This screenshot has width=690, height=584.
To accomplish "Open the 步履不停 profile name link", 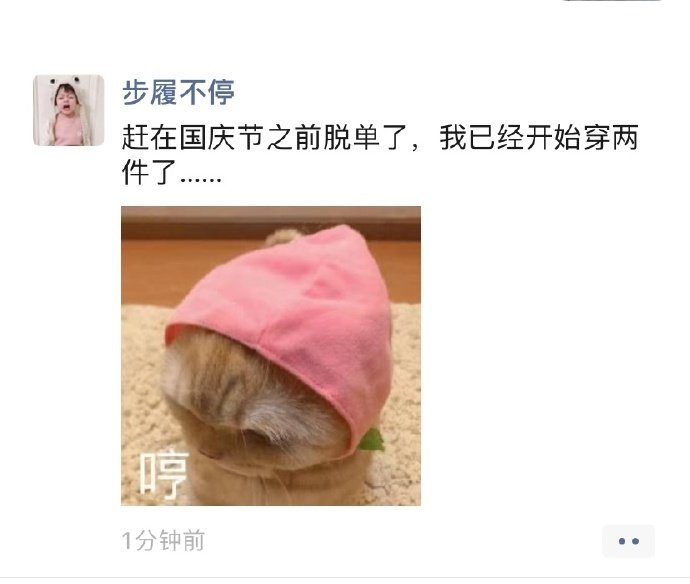I will click(x=178, y=92).
